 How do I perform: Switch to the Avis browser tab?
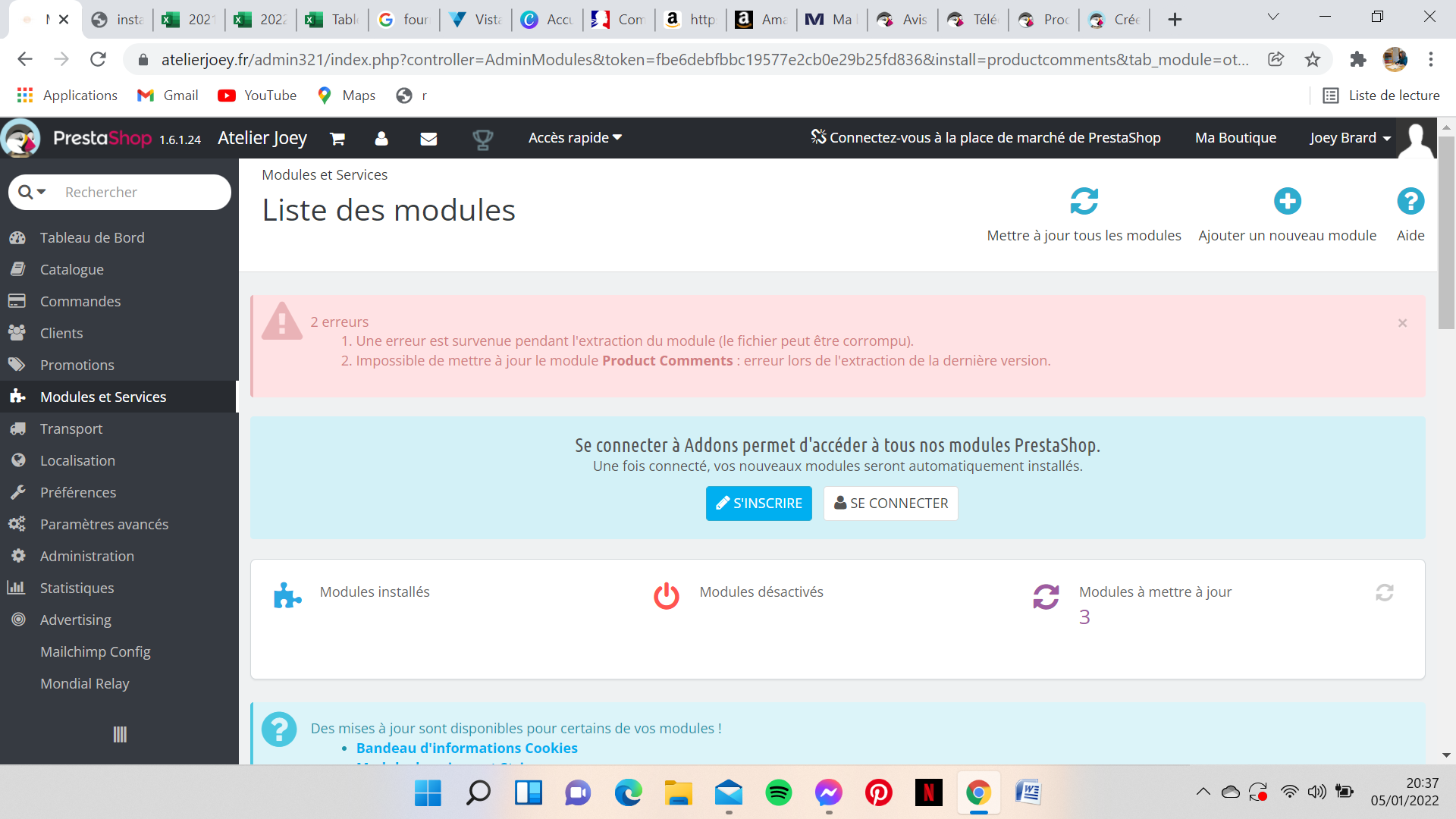pos(903,20)
